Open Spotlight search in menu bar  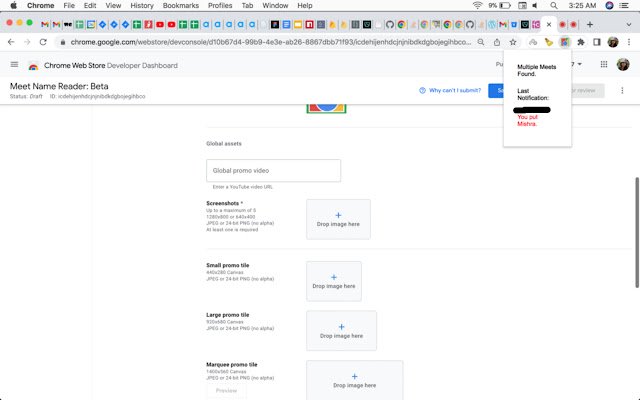[554, 6]
